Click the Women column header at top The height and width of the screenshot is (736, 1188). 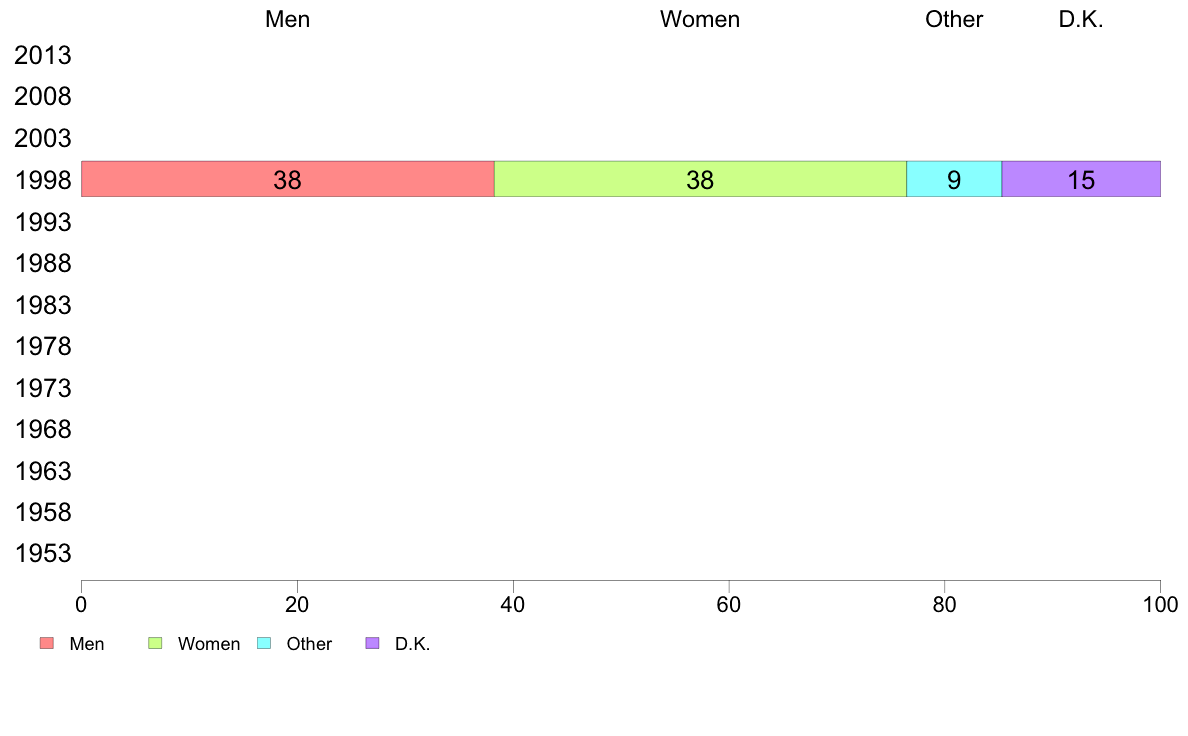point(700,19)
